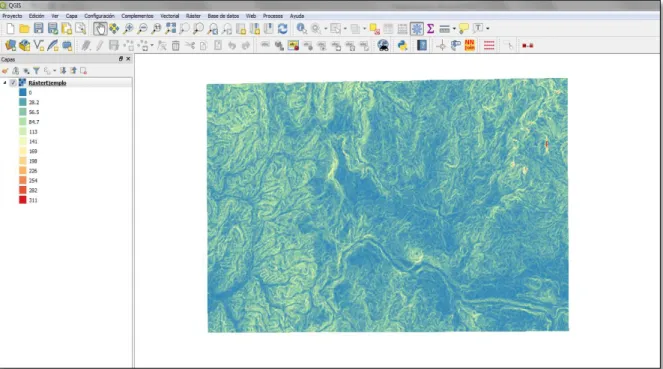Open the text annotation dropdown arrow
The image size is (663, 369).
point(488,29)
